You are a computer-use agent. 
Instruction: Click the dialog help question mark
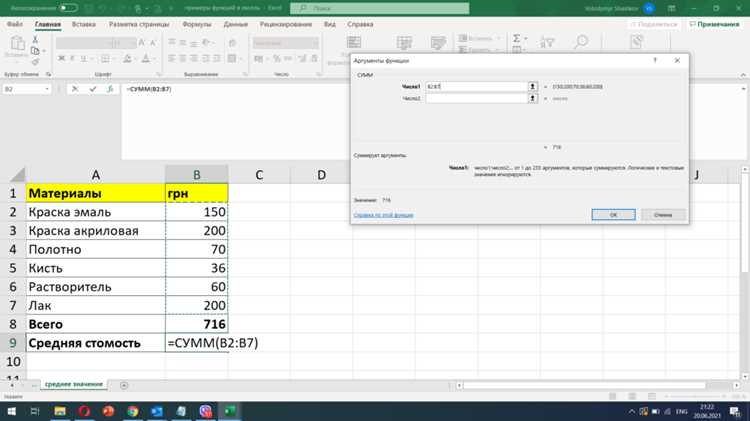655,60
